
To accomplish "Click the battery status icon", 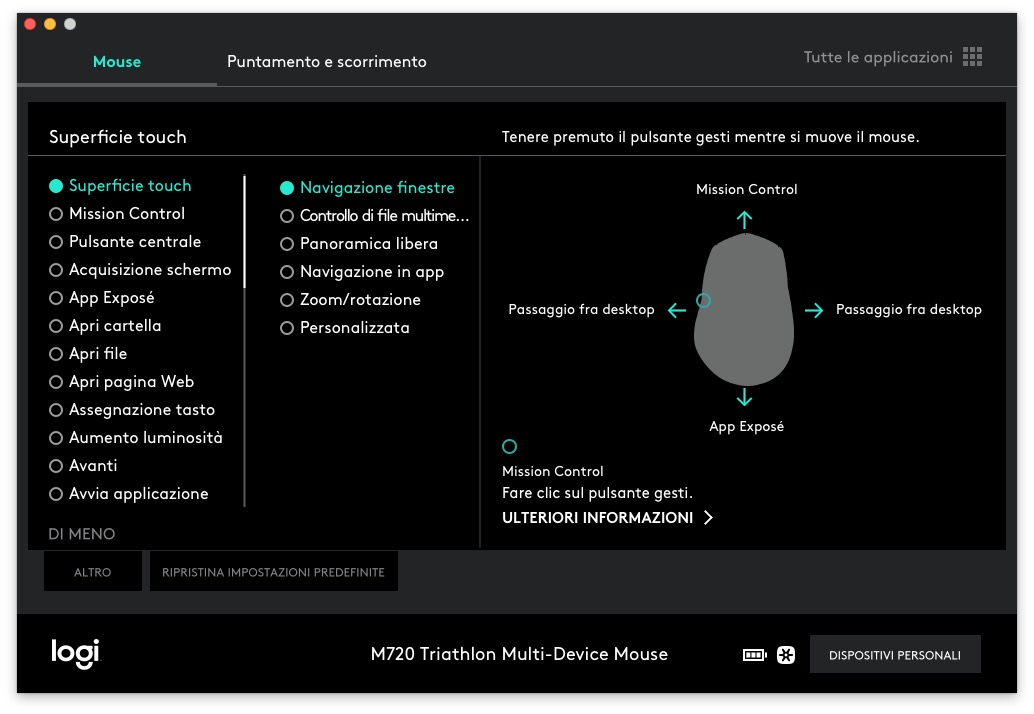I will (x=754, y=655).
